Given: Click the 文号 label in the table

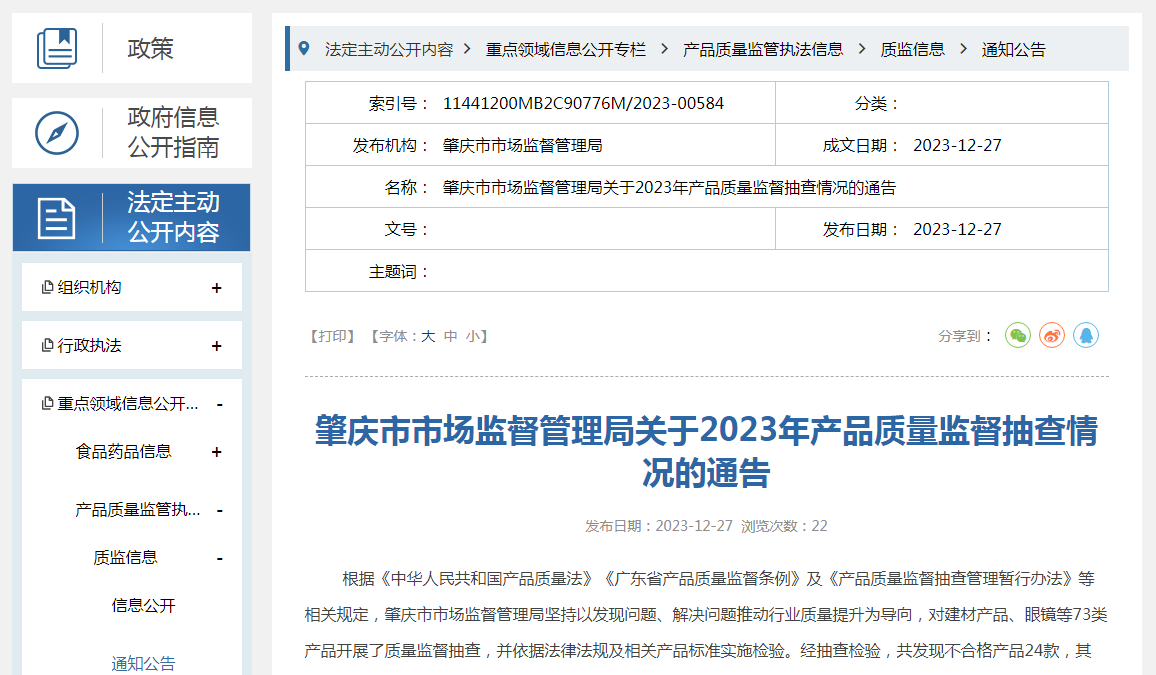Looking at the screenshot, I should click(407, 229).
